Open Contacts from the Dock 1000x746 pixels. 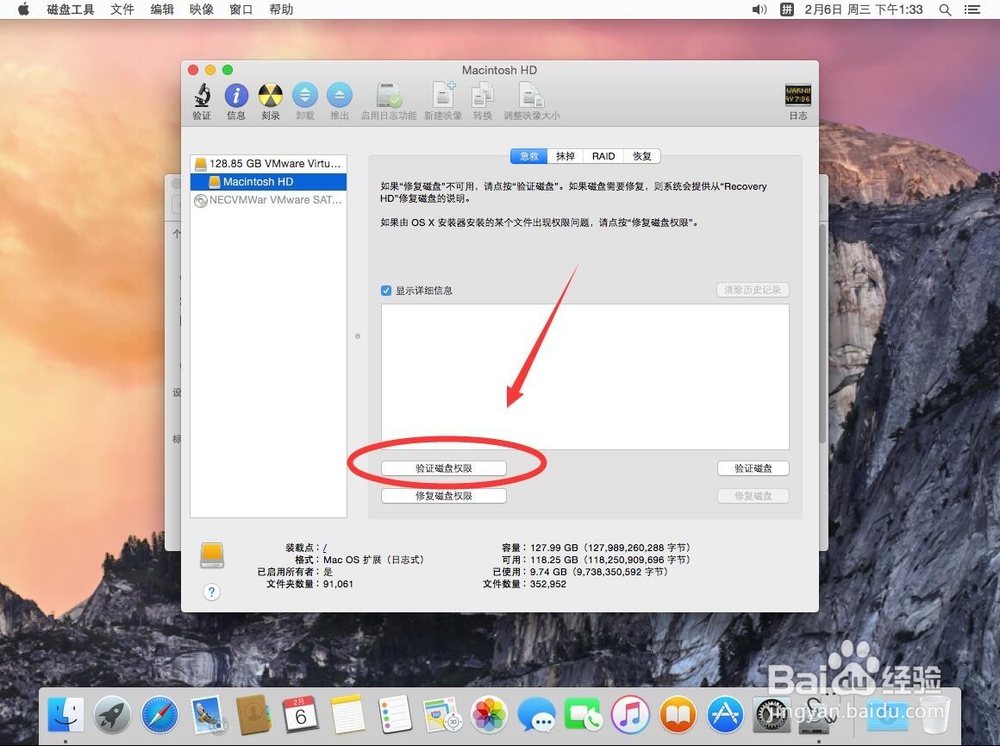click(254, 714)
